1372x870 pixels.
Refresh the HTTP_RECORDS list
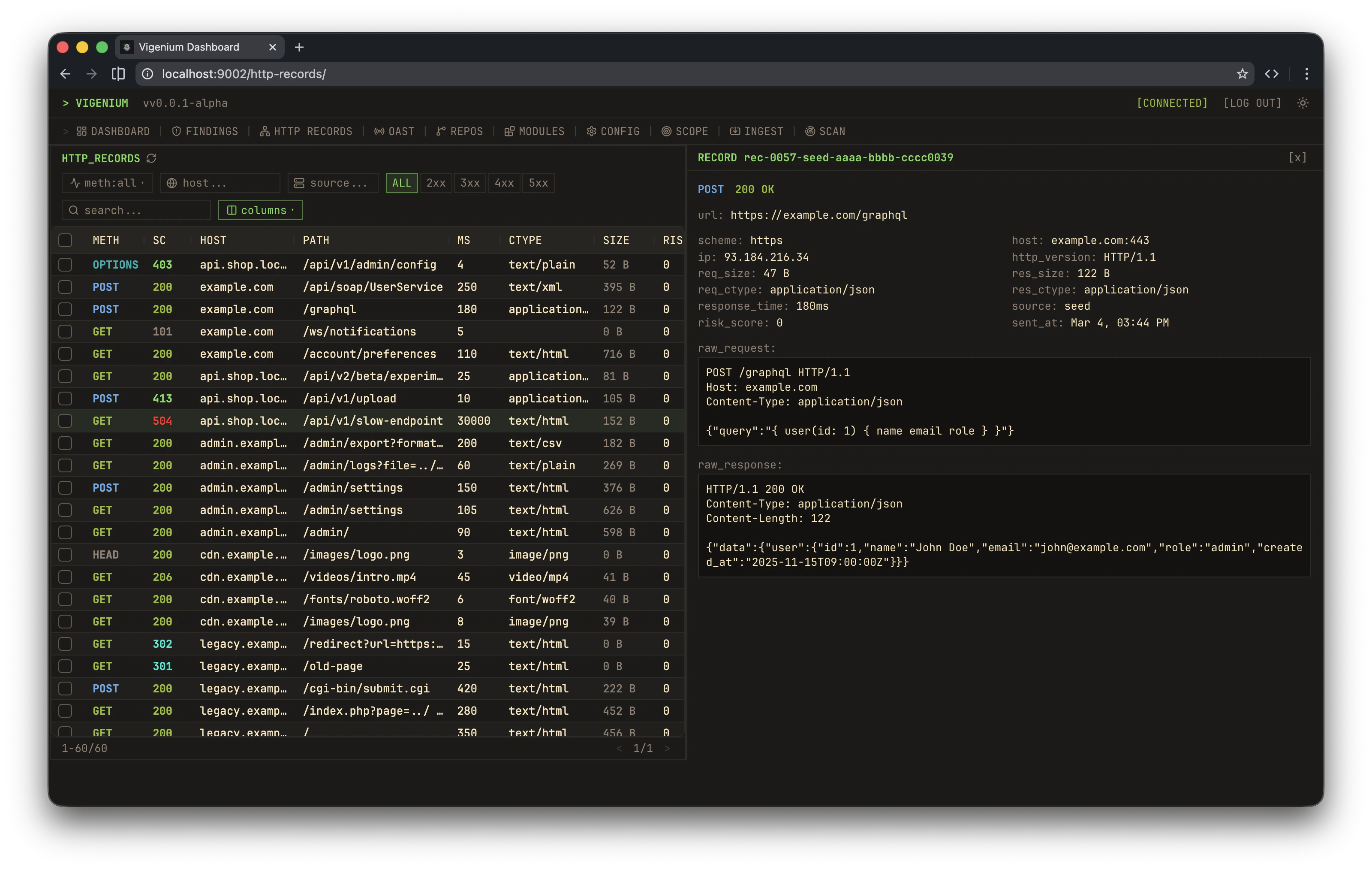click(150, 158)
